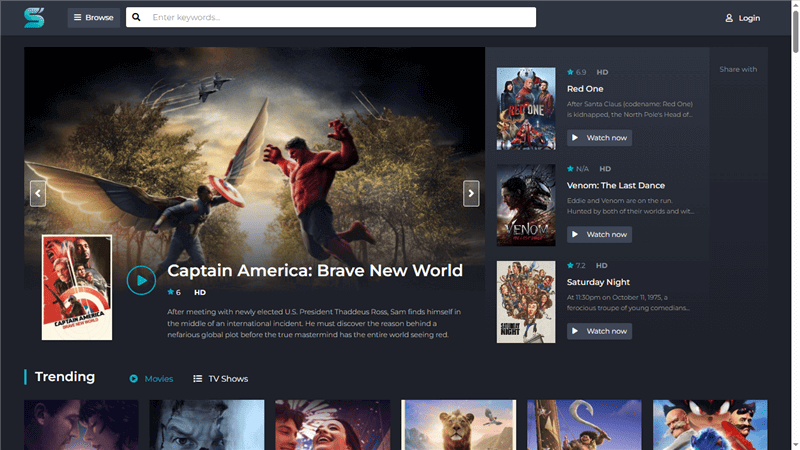Click the Share with label
This screenshot has height=450, width=800.
[x=738, y=69]
